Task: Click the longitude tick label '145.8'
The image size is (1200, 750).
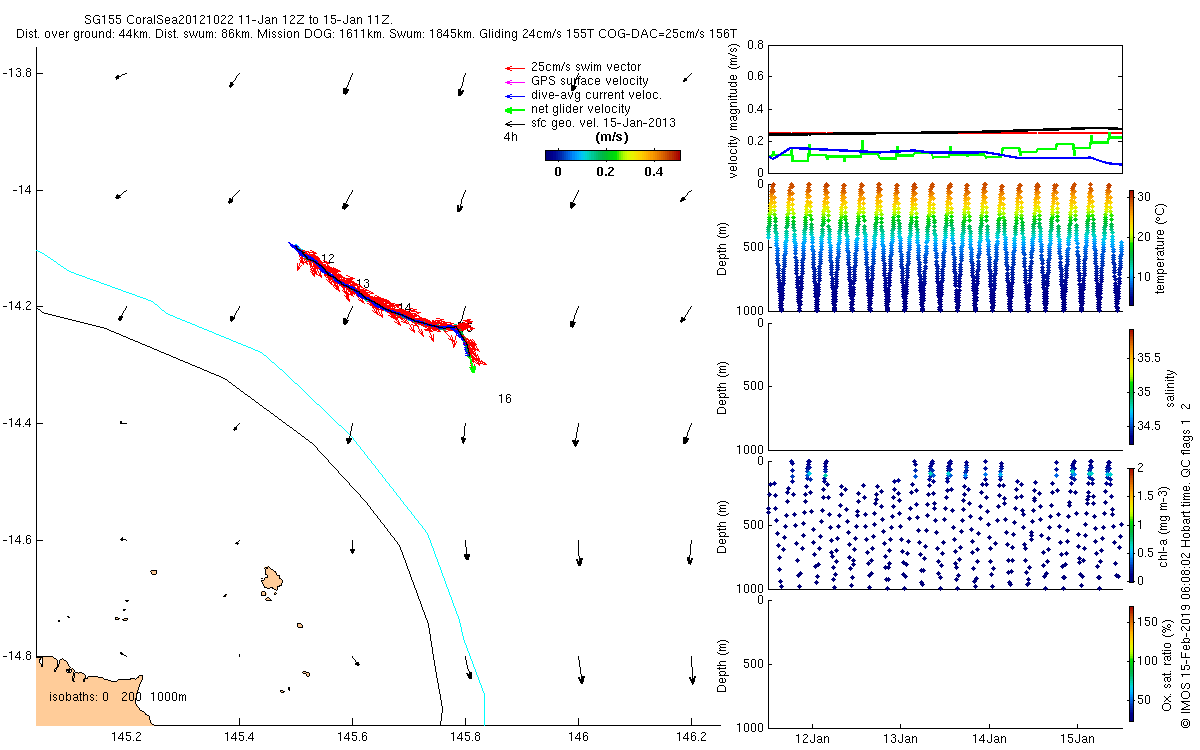Action: (x=465, y=736)
